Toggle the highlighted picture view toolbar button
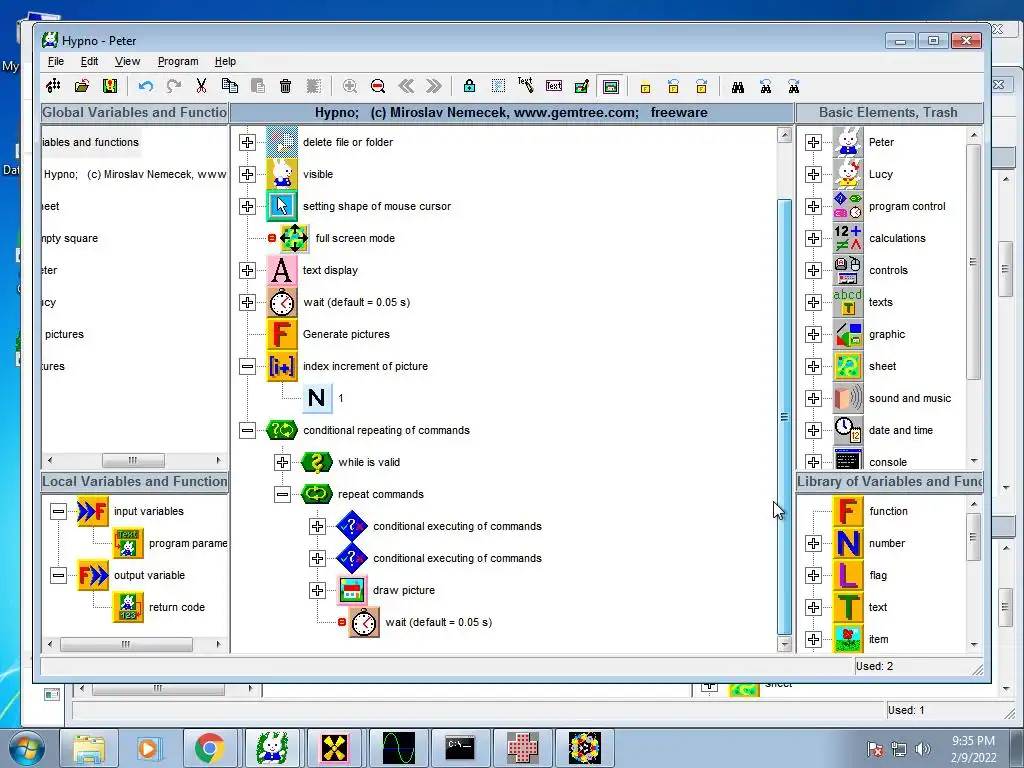The image size is (1024, 768). point(611,86)
